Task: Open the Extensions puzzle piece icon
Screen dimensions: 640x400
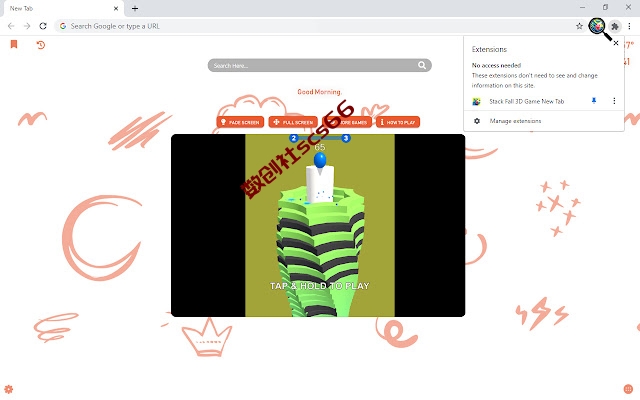Action: pos(615,27)
